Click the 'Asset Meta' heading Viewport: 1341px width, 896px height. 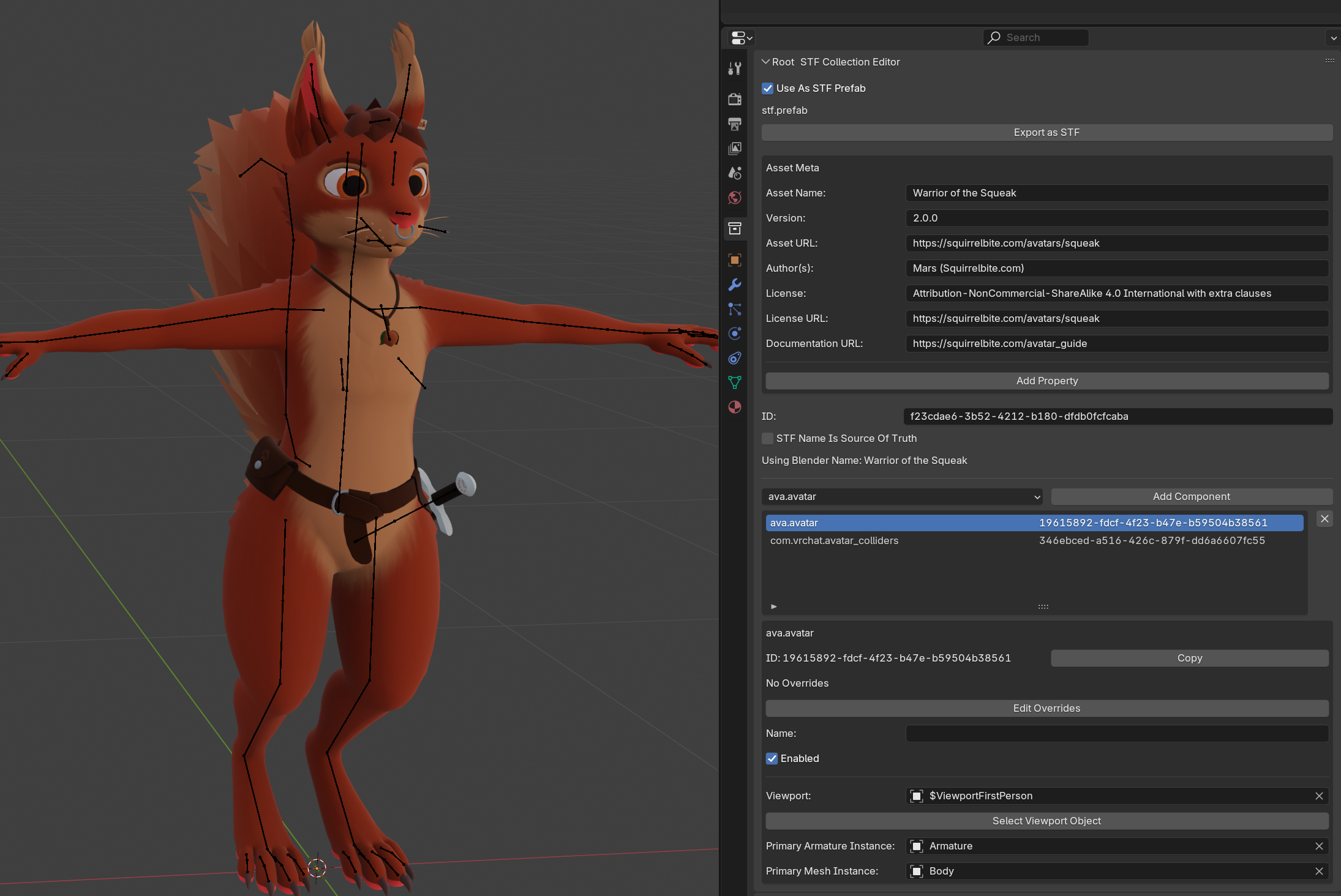(x=792, y=168)
